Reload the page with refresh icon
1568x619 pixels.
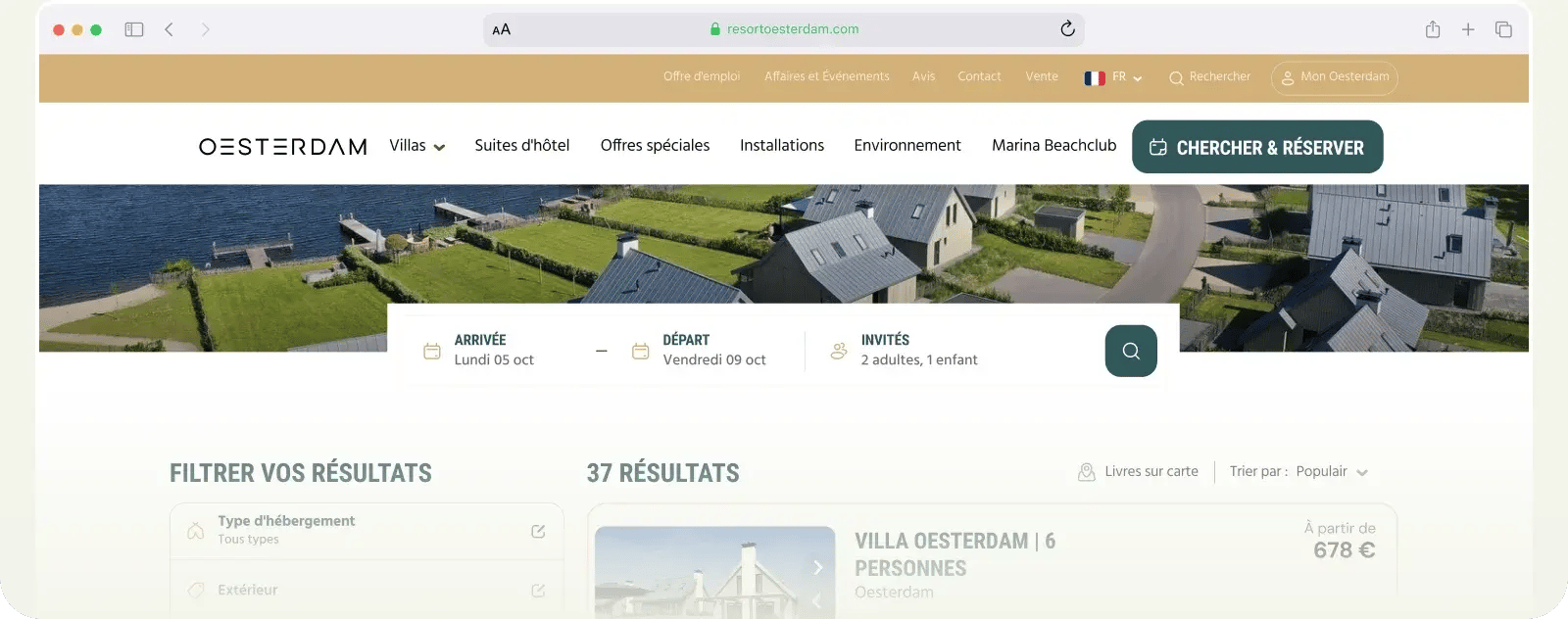[x=1067, y=28]
